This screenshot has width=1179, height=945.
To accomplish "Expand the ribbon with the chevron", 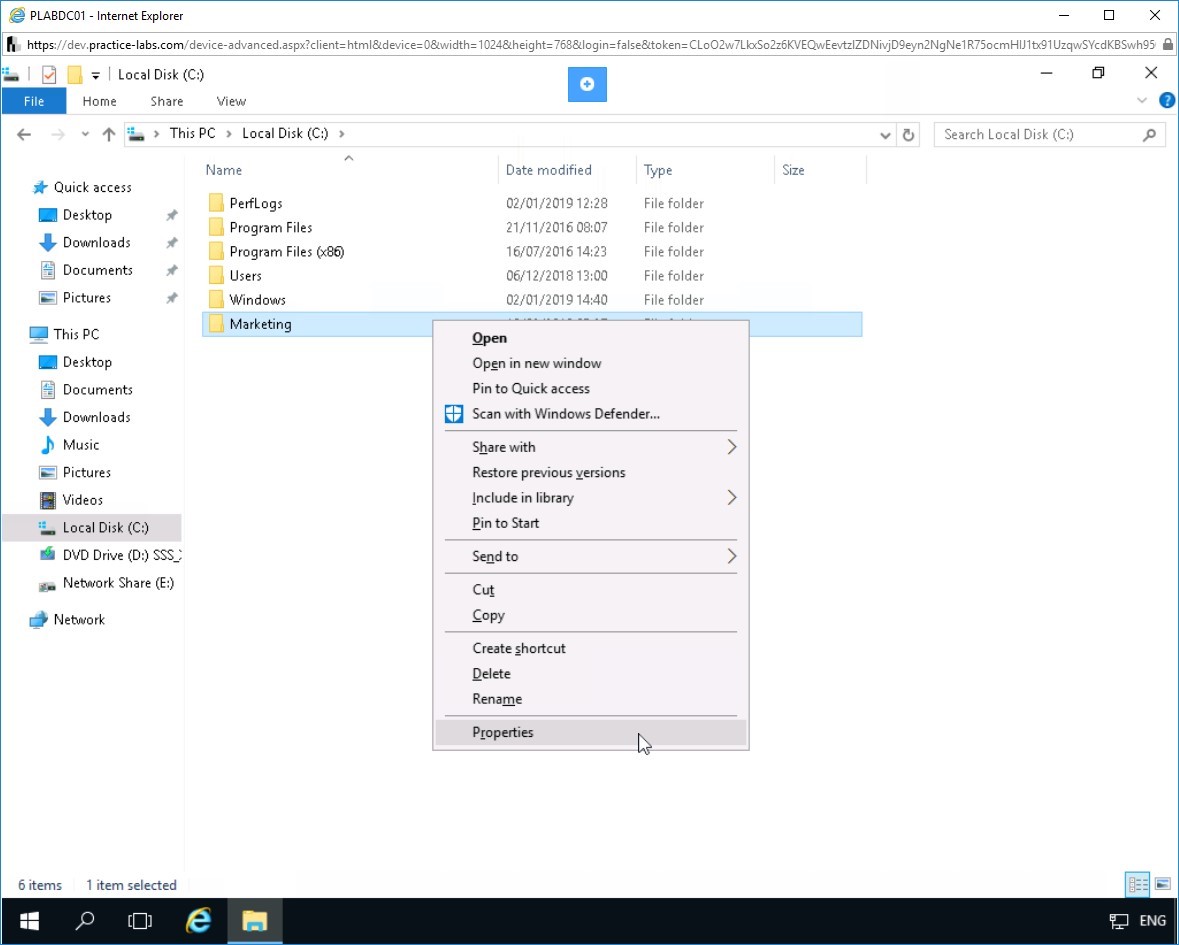I will click(1141, 101).
